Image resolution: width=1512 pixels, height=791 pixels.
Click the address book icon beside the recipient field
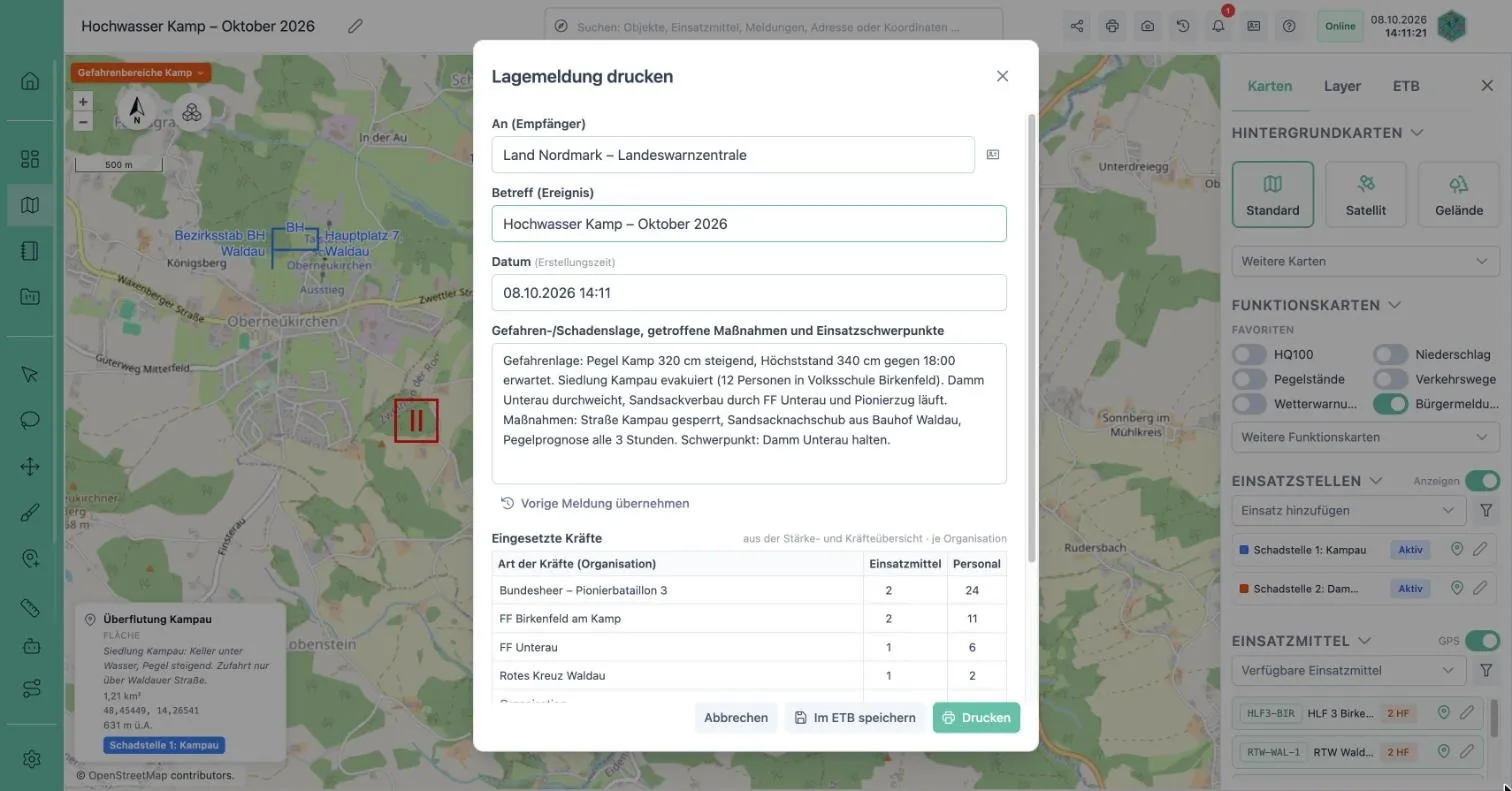pos(993,155)
